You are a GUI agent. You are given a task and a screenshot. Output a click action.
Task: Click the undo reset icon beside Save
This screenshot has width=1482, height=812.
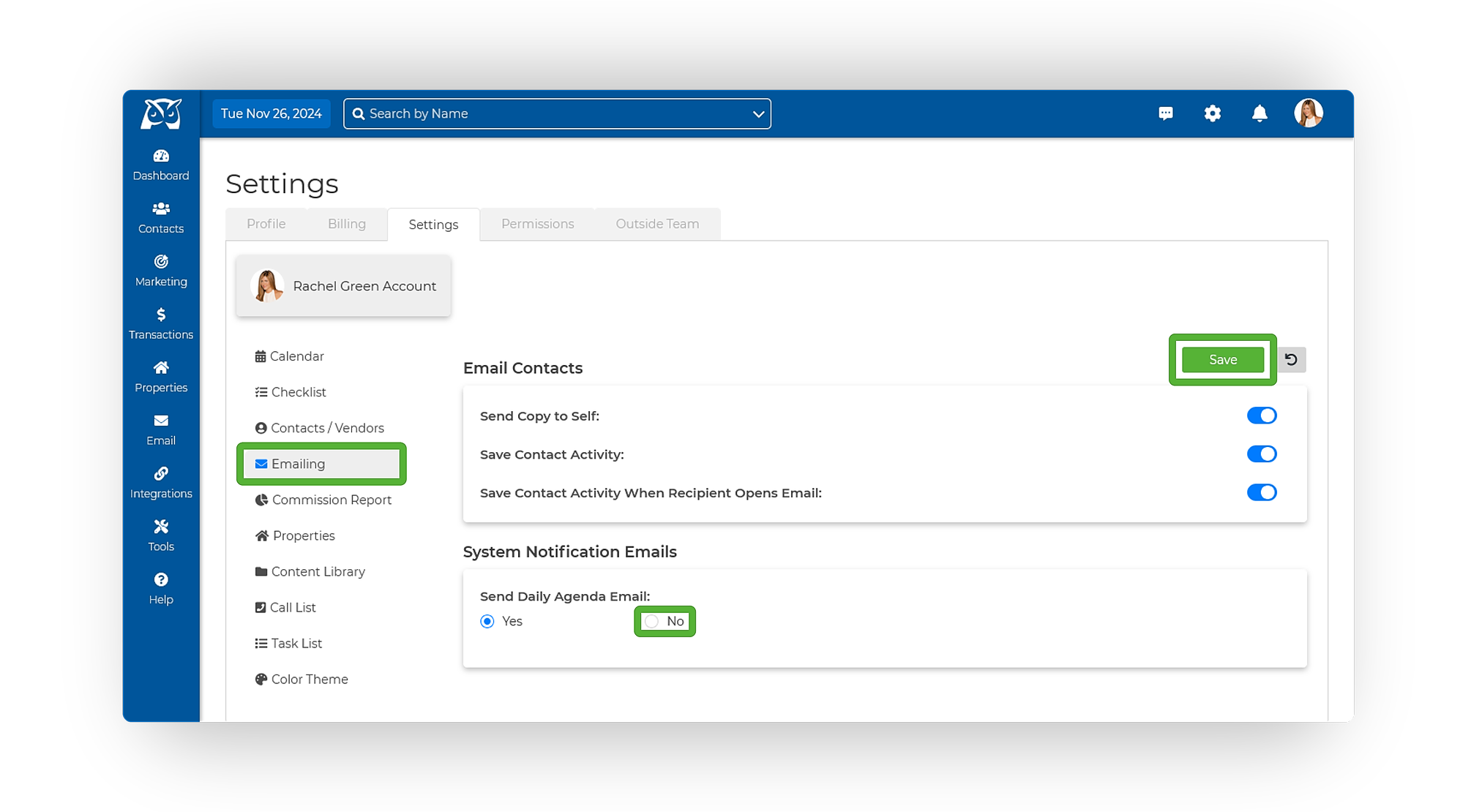pyautogui.click(x=1292, y=360)
